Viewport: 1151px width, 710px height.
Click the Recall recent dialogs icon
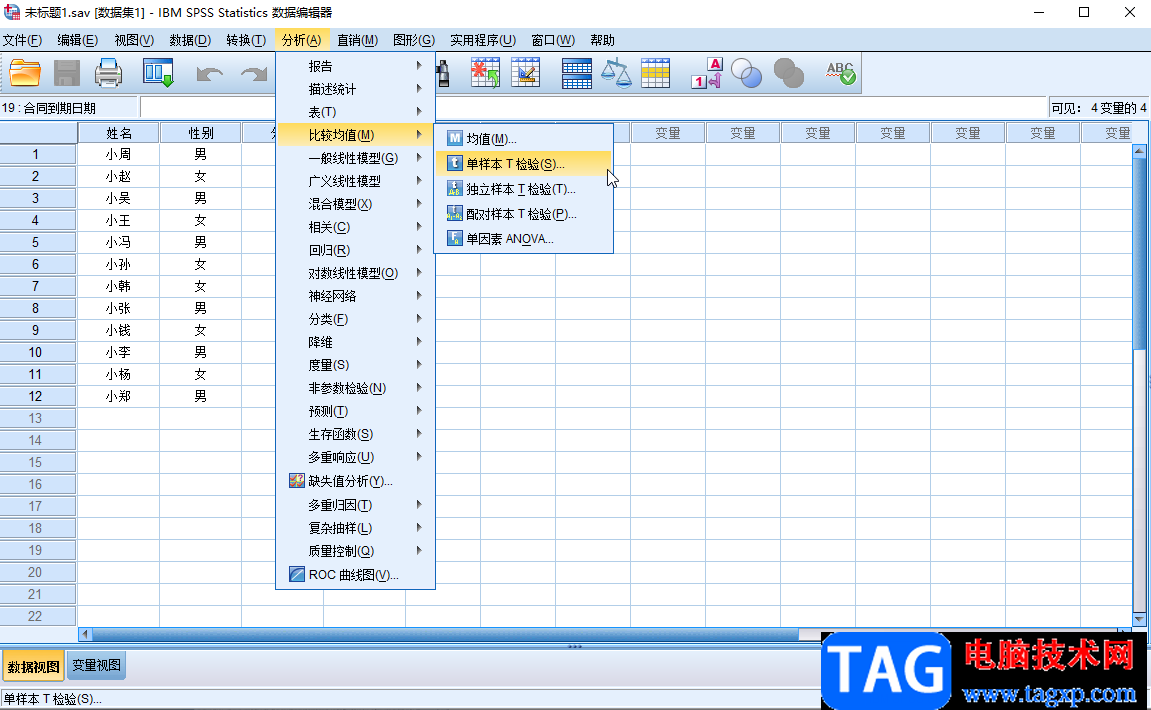tap(158, 73)
